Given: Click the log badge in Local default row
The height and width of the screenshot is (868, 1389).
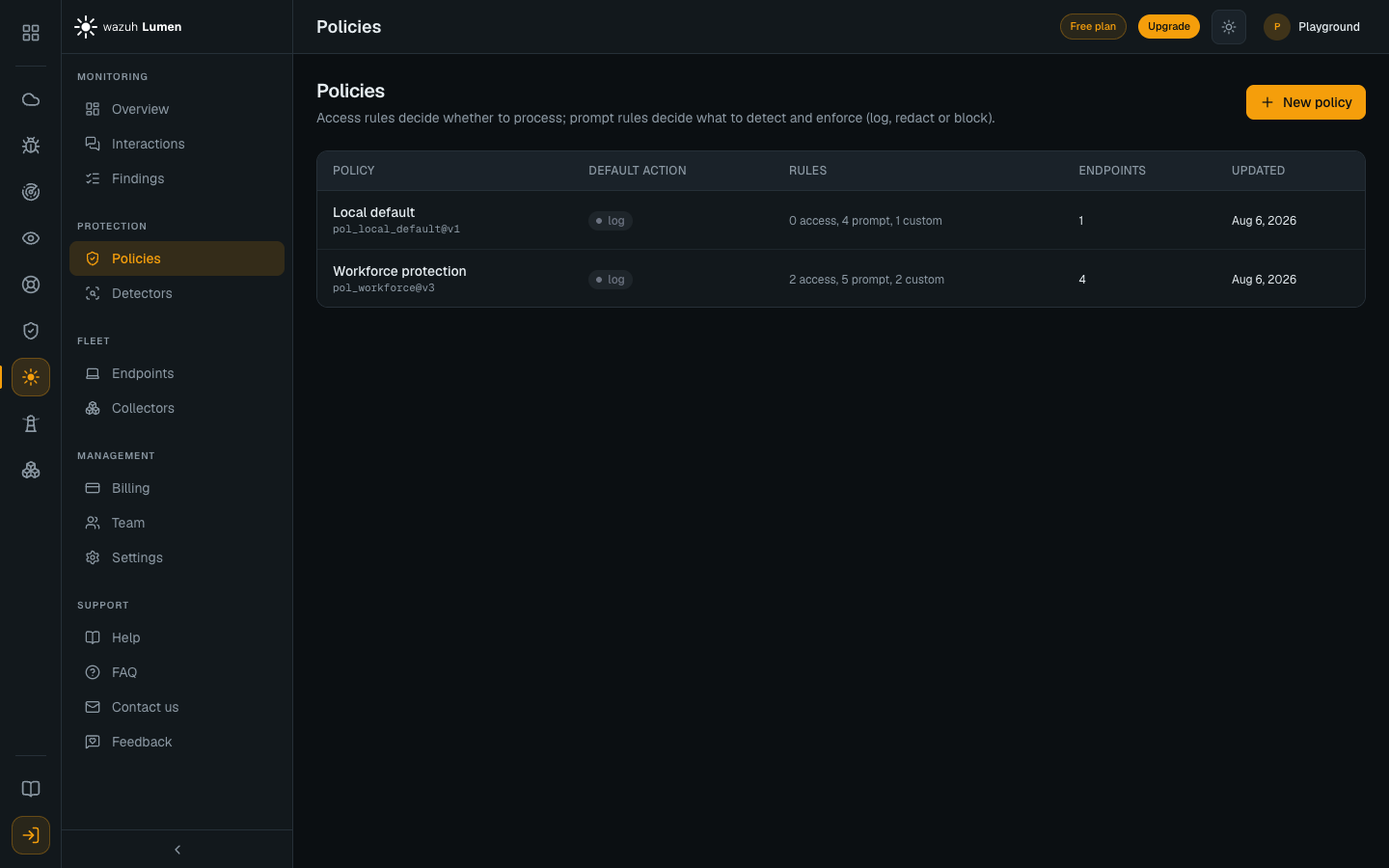Looking at the screenshot, I should click(x=611, y=221).
